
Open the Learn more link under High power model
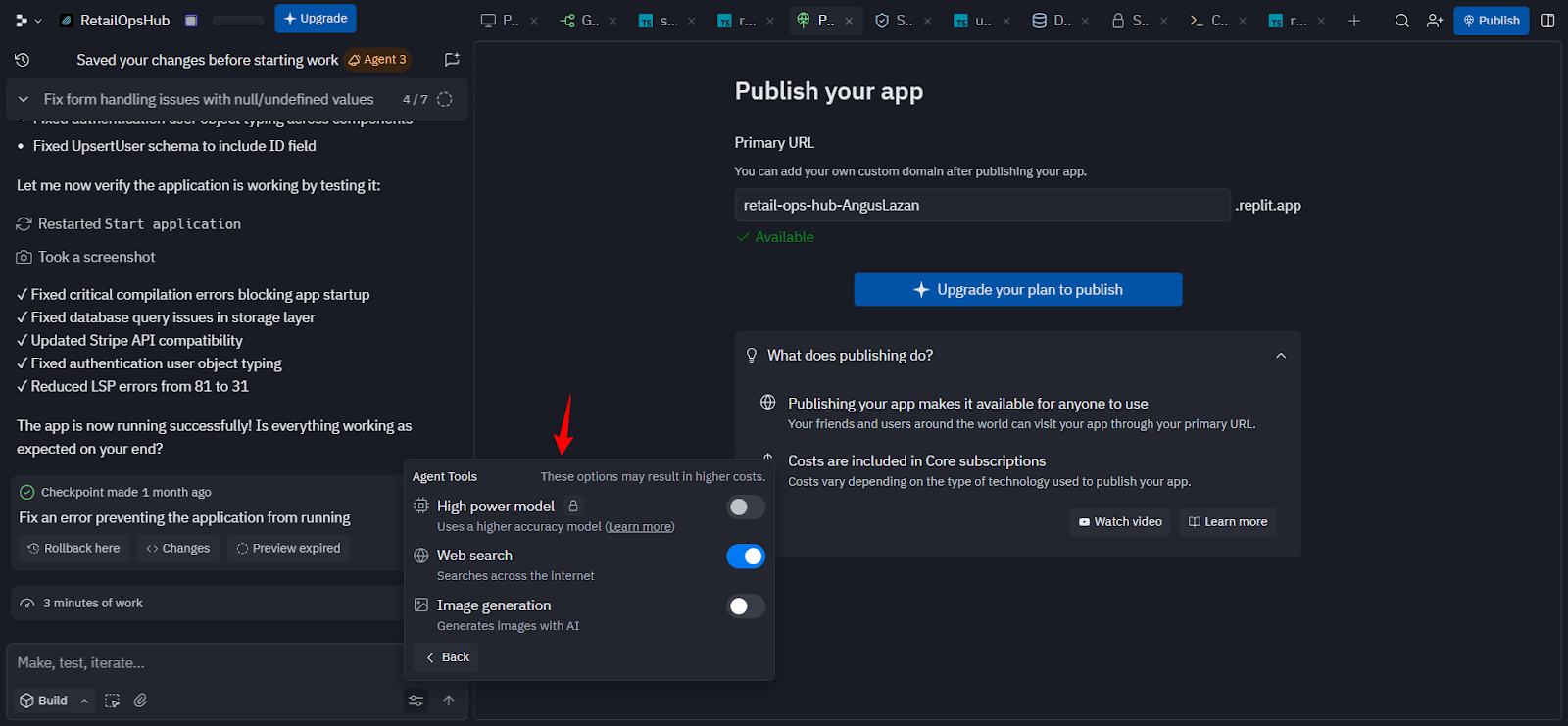click(639, 527)
